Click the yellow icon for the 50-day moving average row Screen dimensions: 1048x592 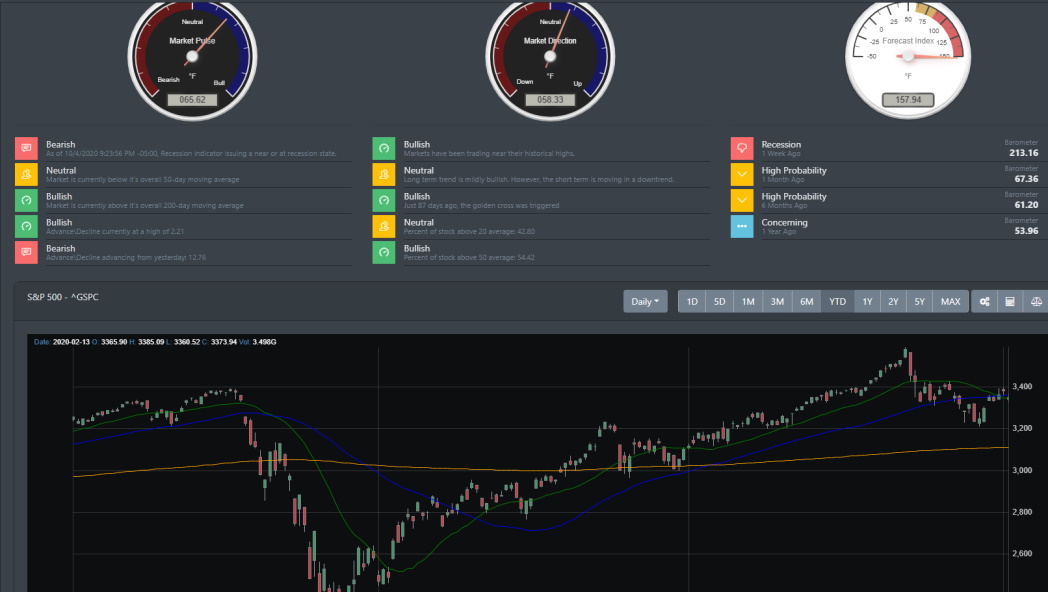click(26, 174)
